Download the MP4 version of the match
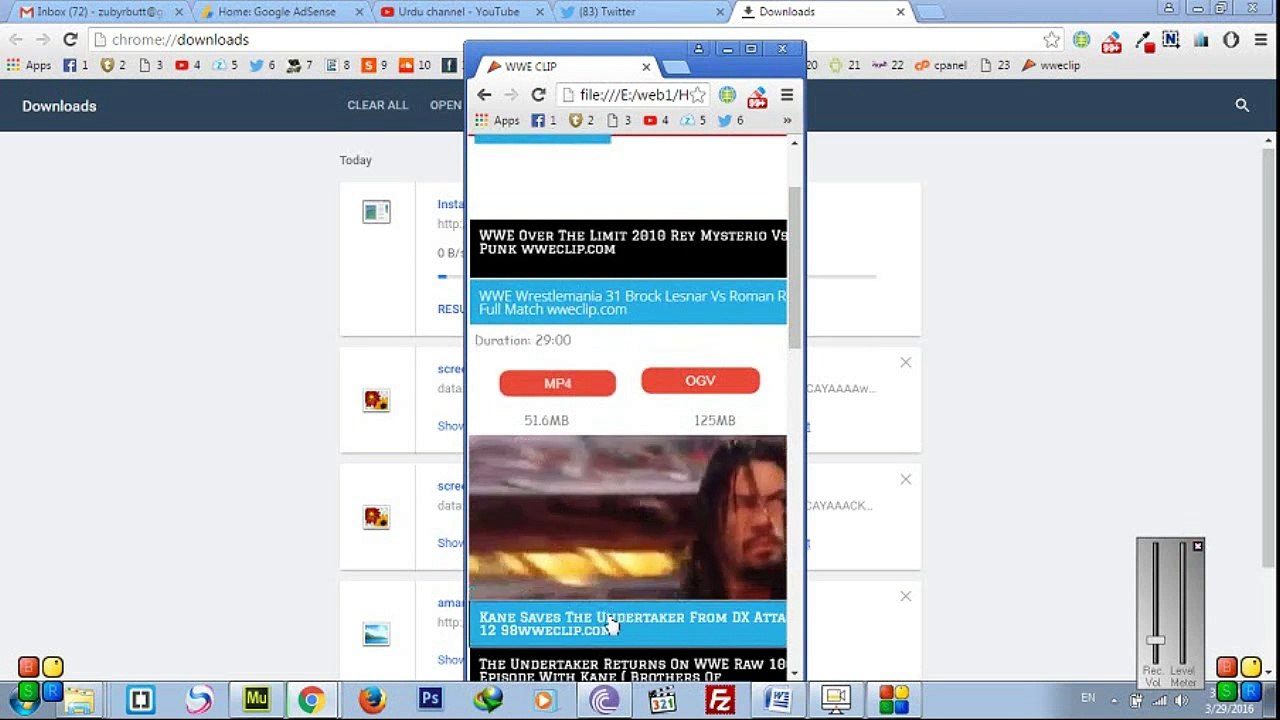 (557, 383)
